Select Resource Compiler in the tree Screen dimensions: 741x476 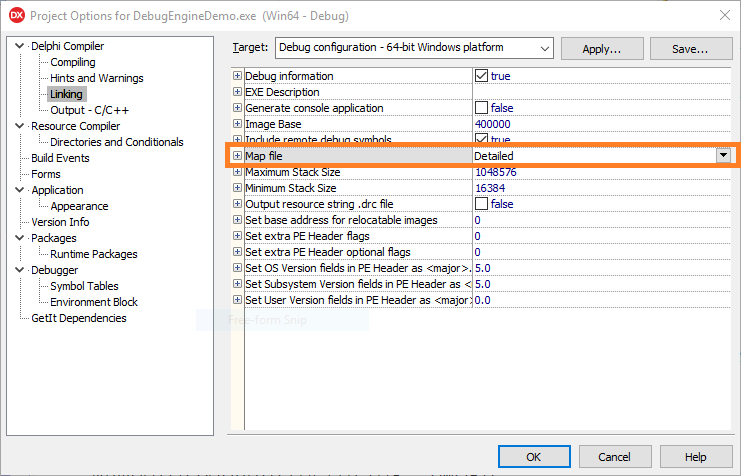point(76,126)
